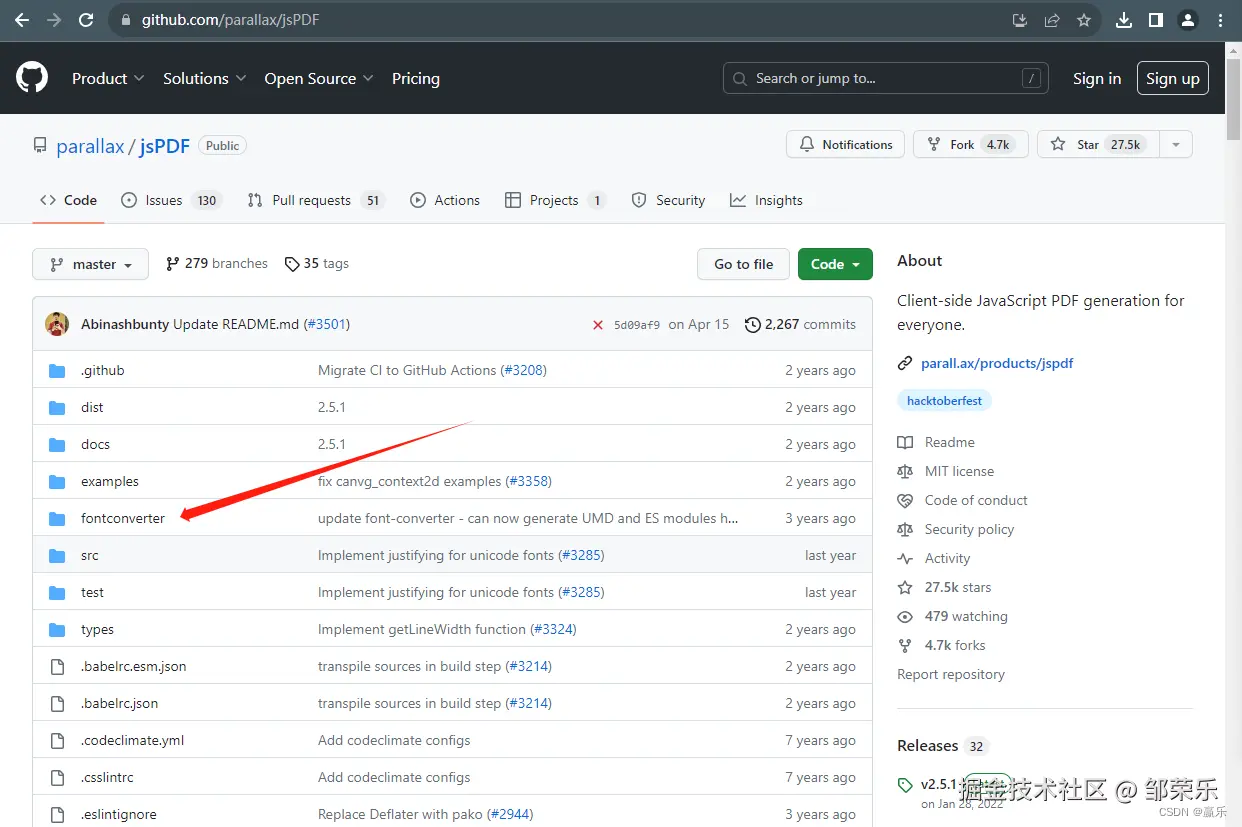
Task: Click hacktoberfest topic tag
Action: pyautogui.click(x=944, y=401)
